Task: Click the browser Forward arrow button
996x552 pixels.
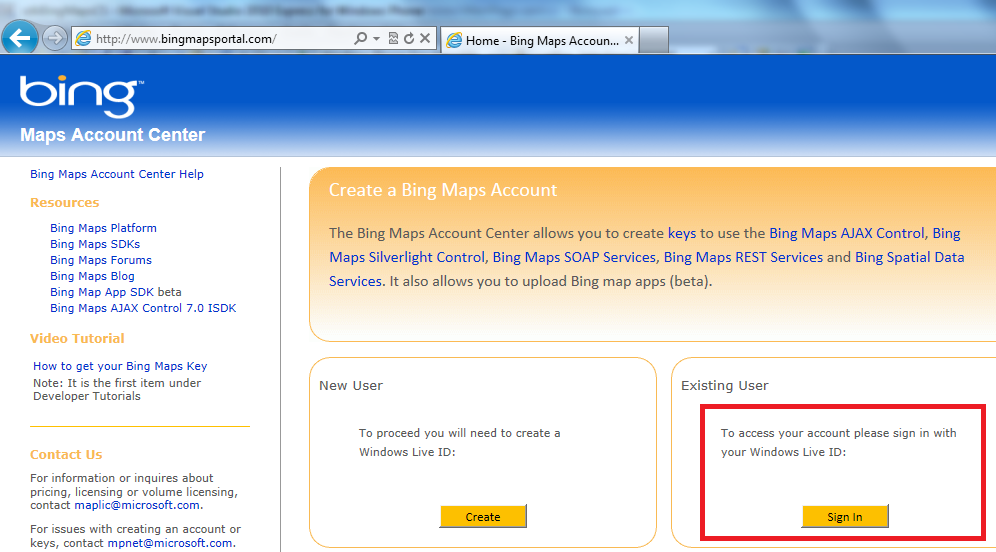Action: (x=55, y=39)
